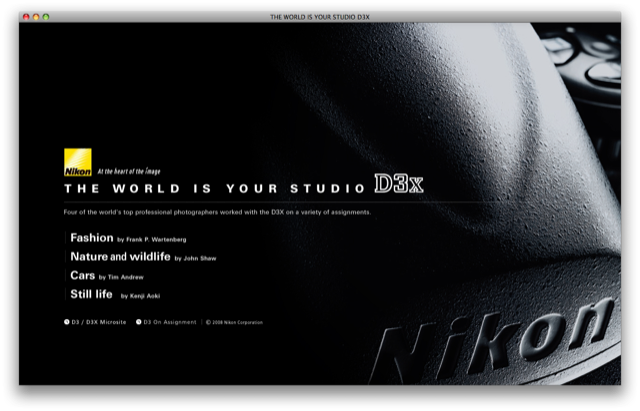Click the yellow minimize window button
The image size is (640, 411).
pos(36,17)
